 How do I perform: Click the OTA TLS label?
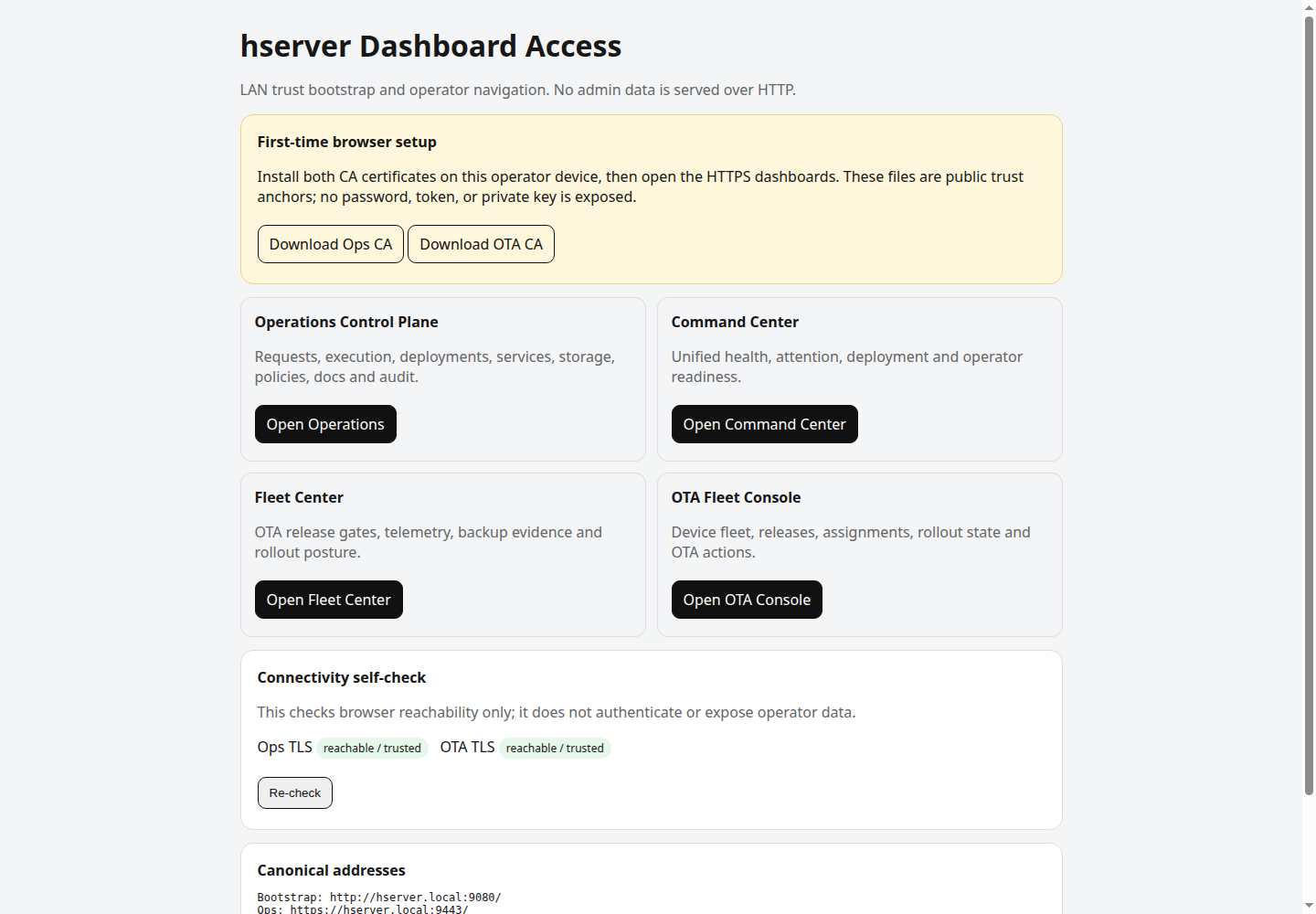pos(467,747)
